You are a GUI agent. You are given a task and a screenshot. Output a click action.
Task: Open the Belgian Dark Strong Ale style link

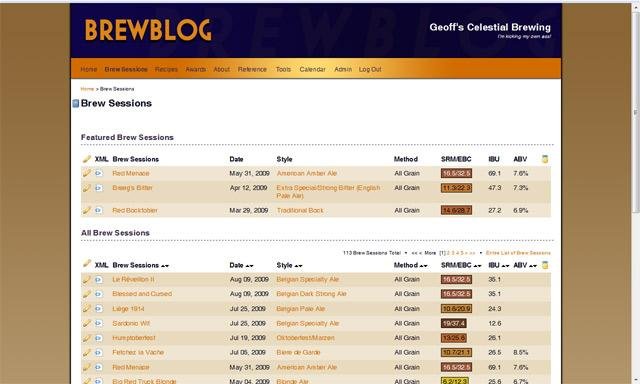pos(311,294)
